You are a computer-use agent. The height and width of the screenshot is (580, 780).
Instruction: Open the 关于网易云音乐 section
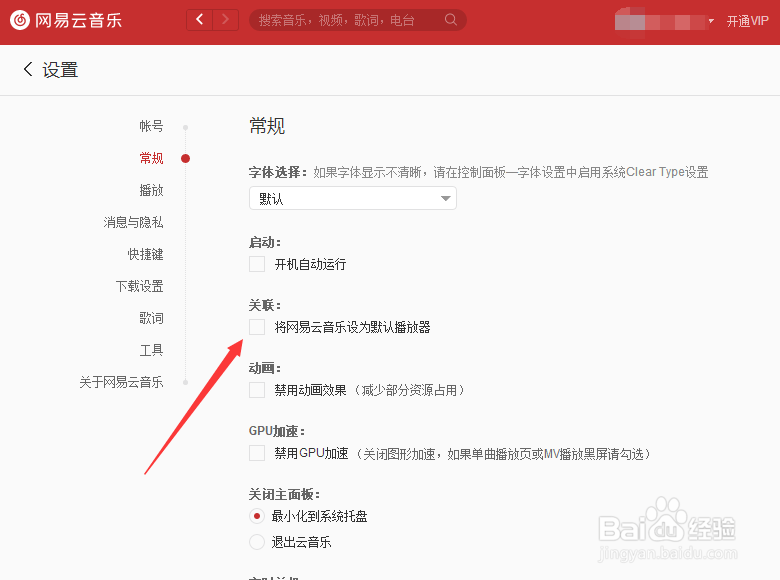pos(121,382)
